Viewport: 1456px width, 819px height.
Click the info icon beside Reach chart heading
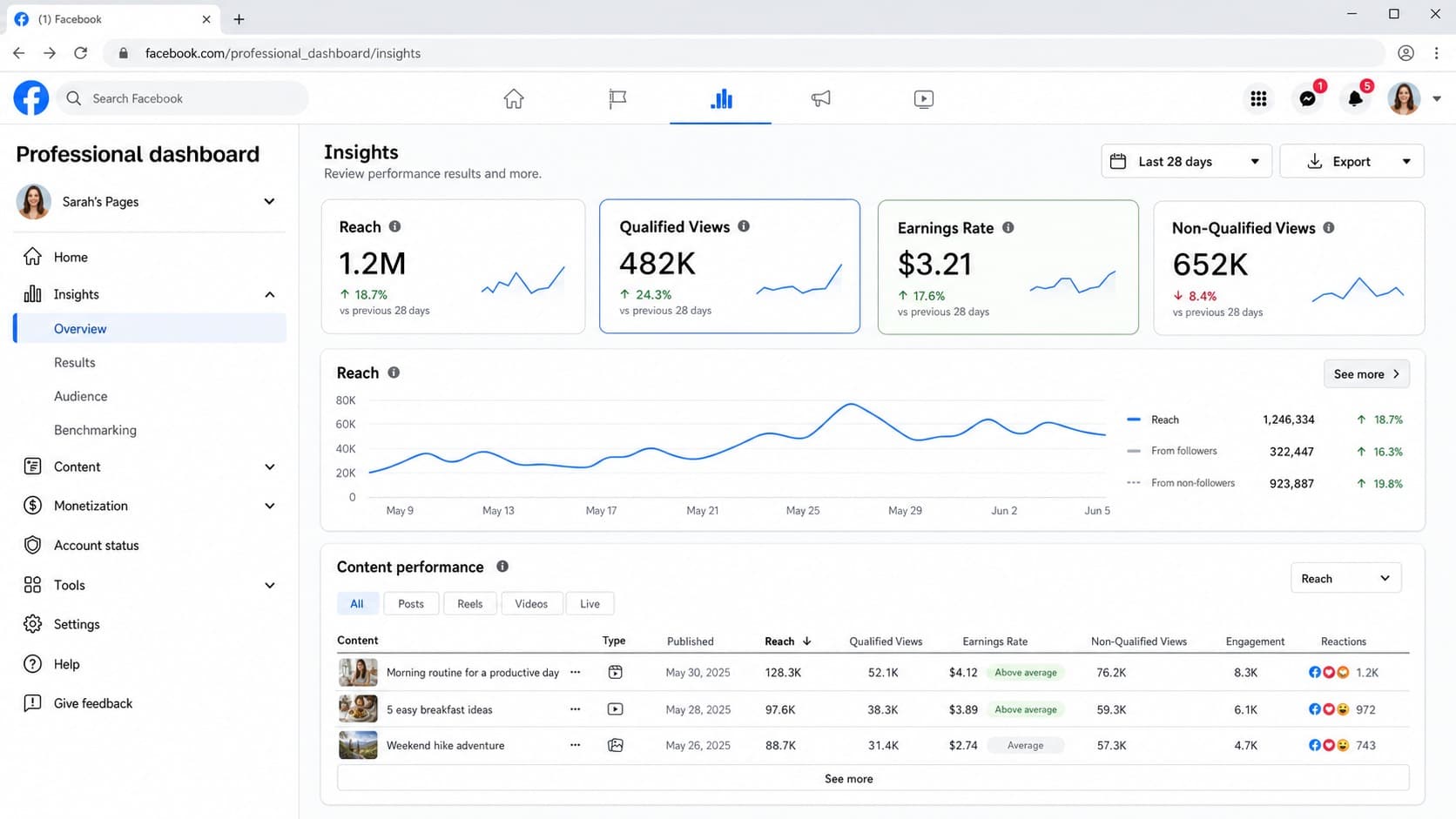[394, 373]
